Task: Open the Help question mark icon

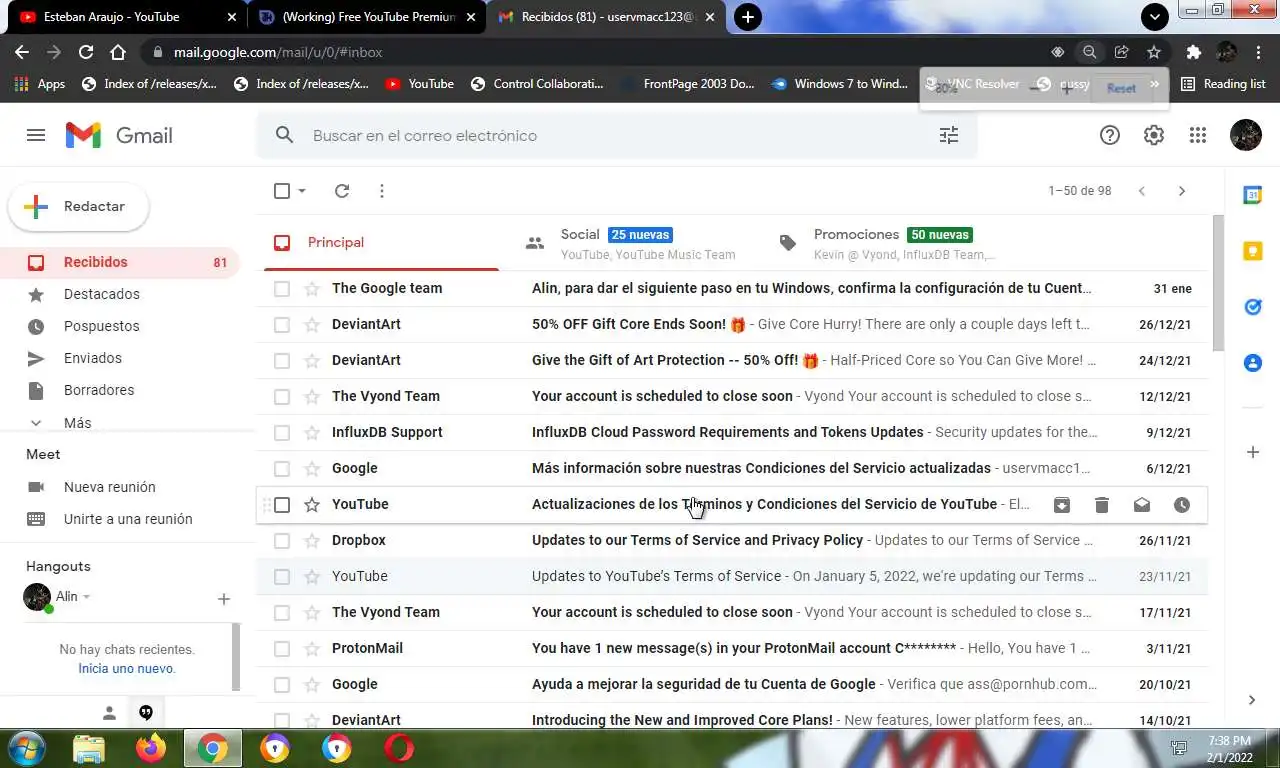Action: click(1110, 135)
